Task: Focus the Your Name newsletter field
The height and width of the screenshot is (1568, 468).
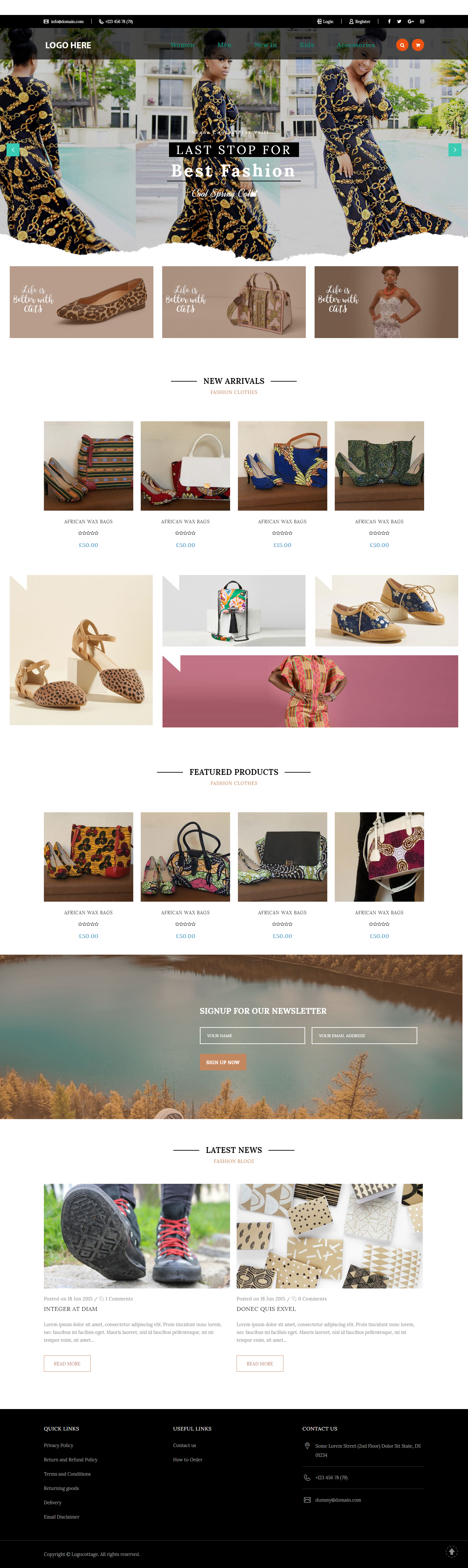Action: pyautogui.click(x=253, y=1035)
